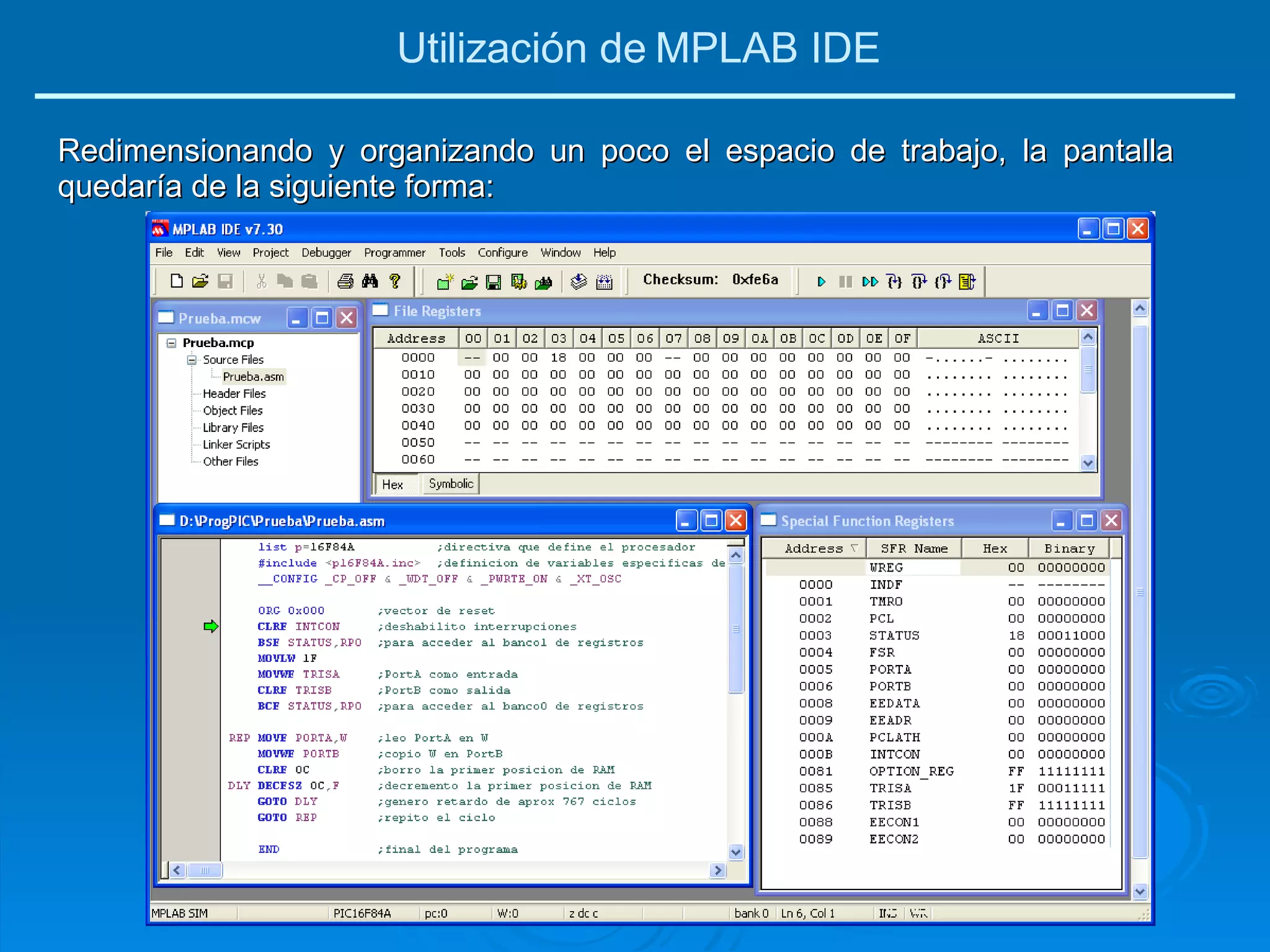
Task: Click the Halt pause icon
Action: point(845,282)
